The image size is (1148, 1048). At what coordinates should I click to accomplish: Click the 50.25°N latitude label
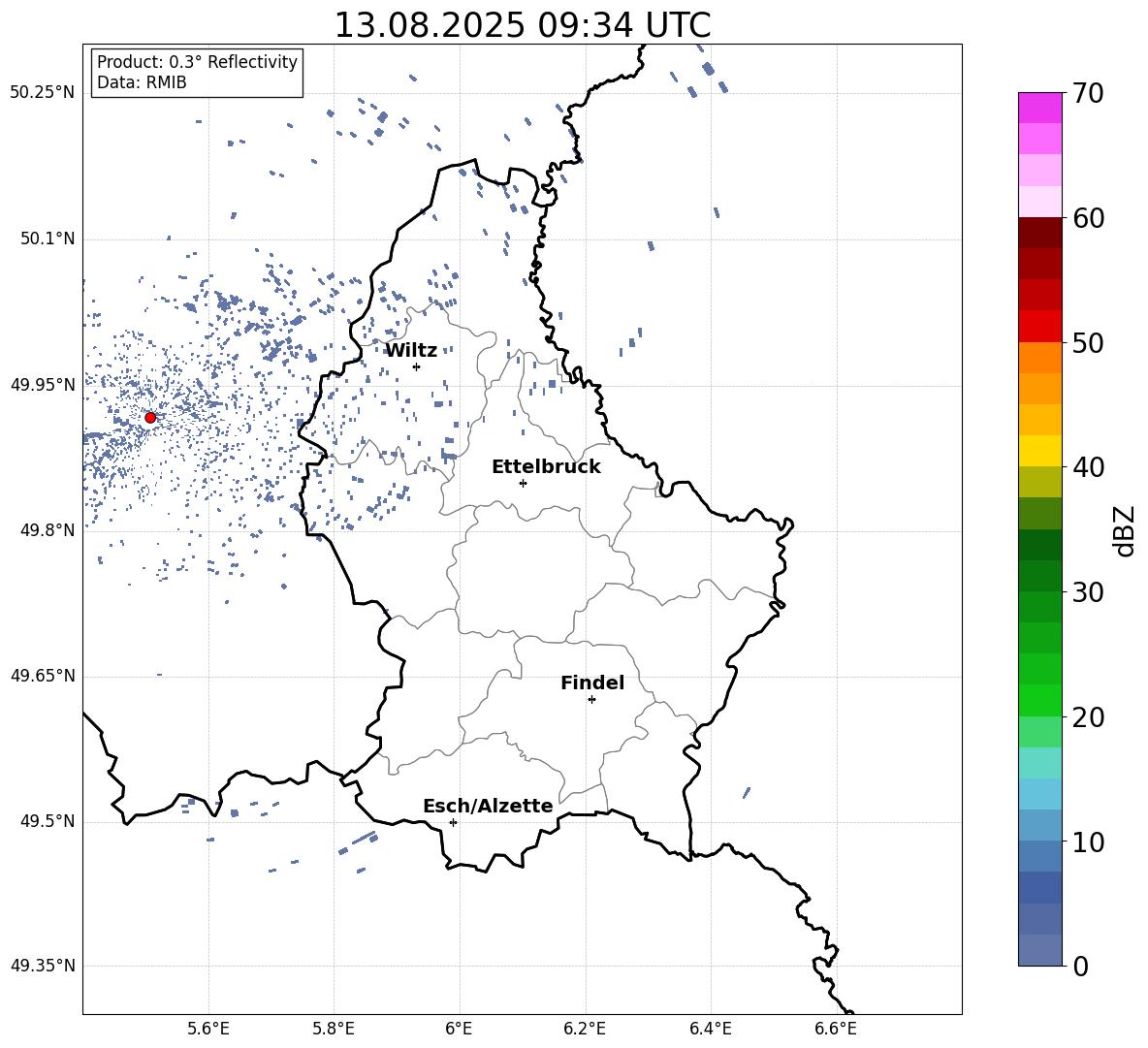coord(43,93)
